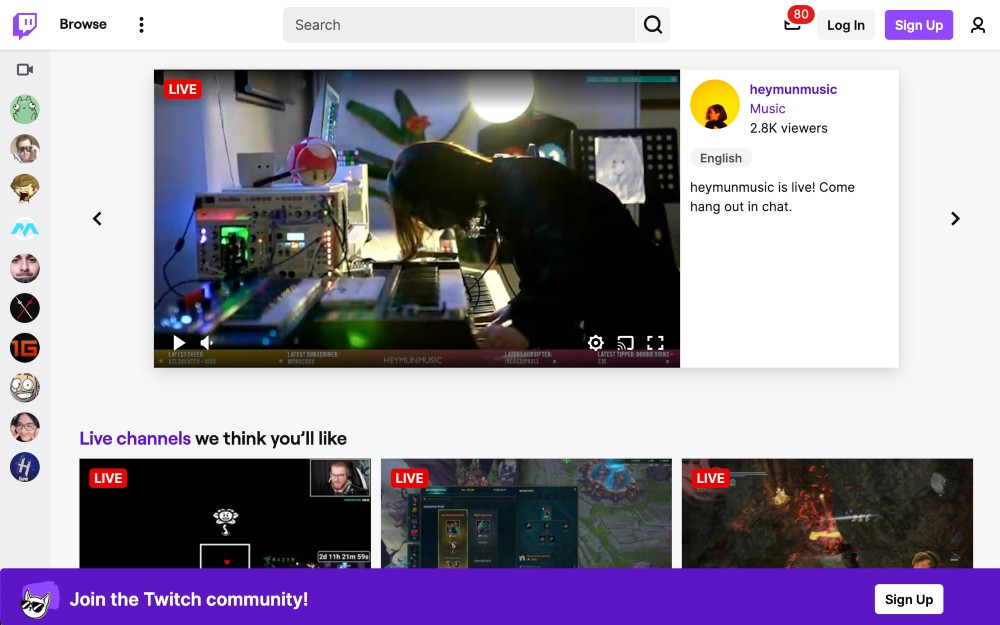This screenshot has height=625, width=1000.
Task: Click the magnifying glass search icon
Action: pyautogui.click(x=652, y=24)
